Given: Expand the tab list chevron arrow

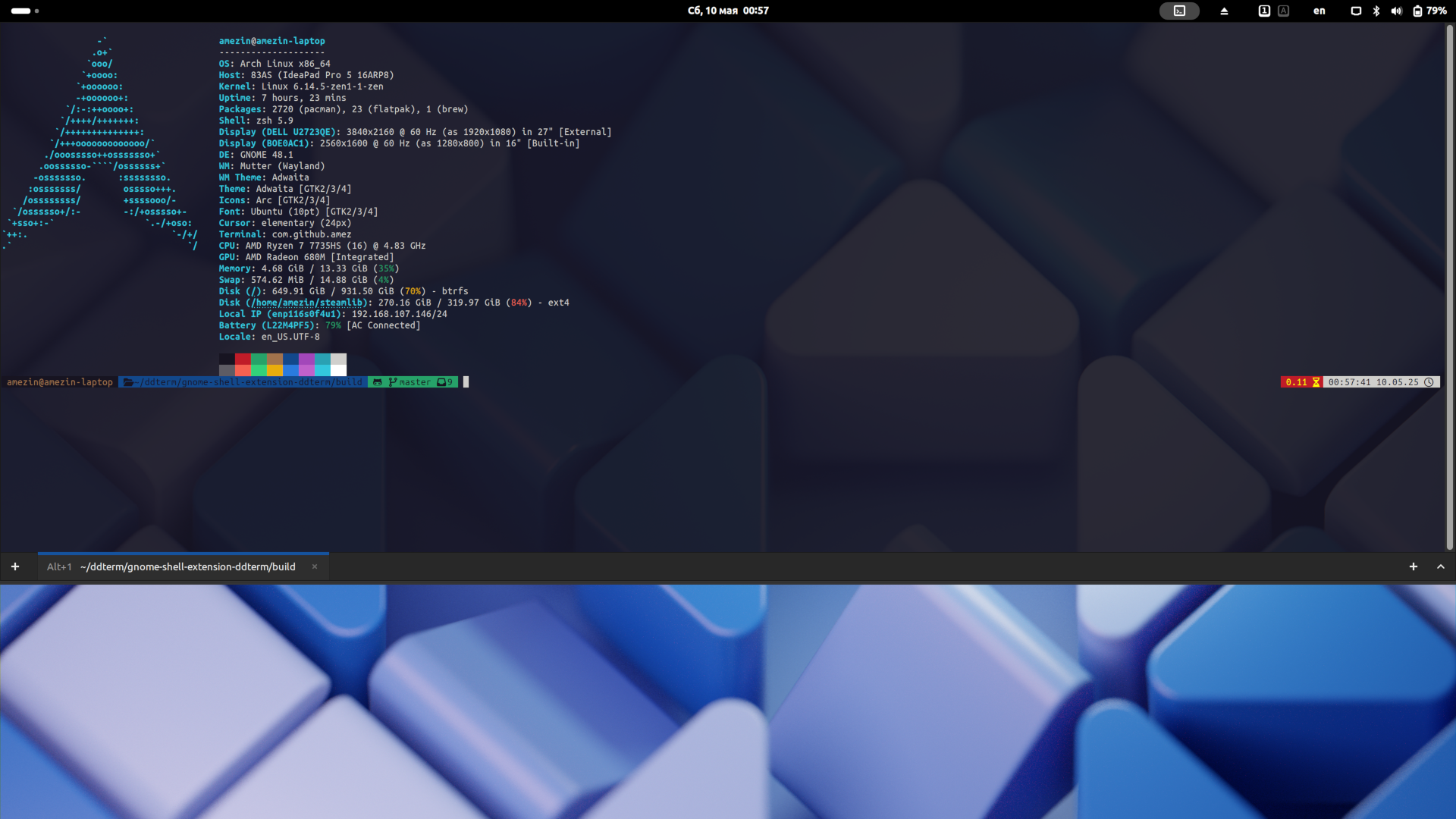Looking at the screenshot, I should coord(1441,566).
